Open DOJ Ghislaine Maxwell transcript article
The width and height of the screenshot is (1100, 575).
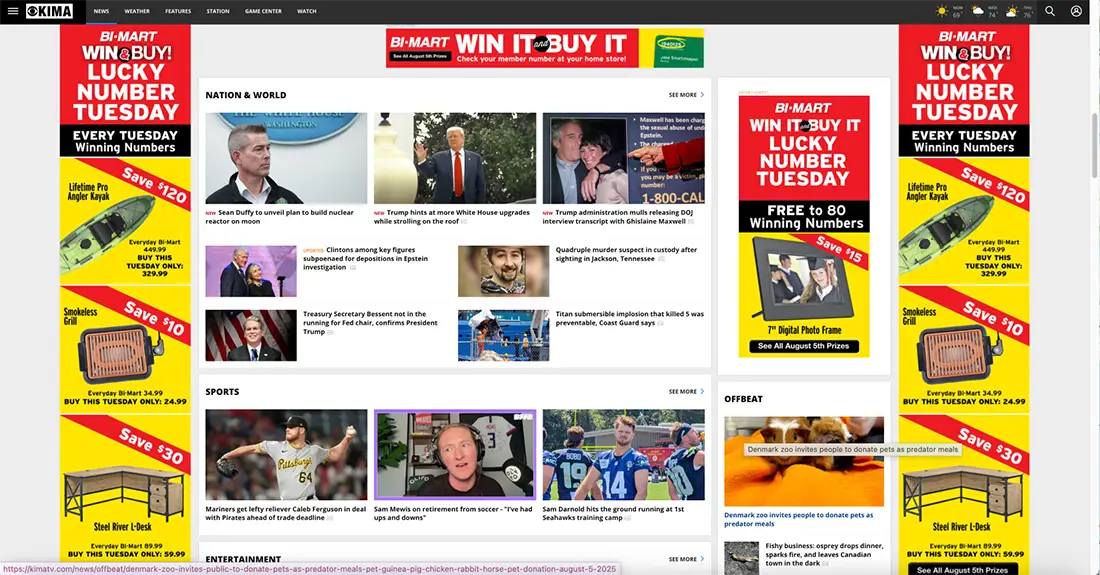619,217
